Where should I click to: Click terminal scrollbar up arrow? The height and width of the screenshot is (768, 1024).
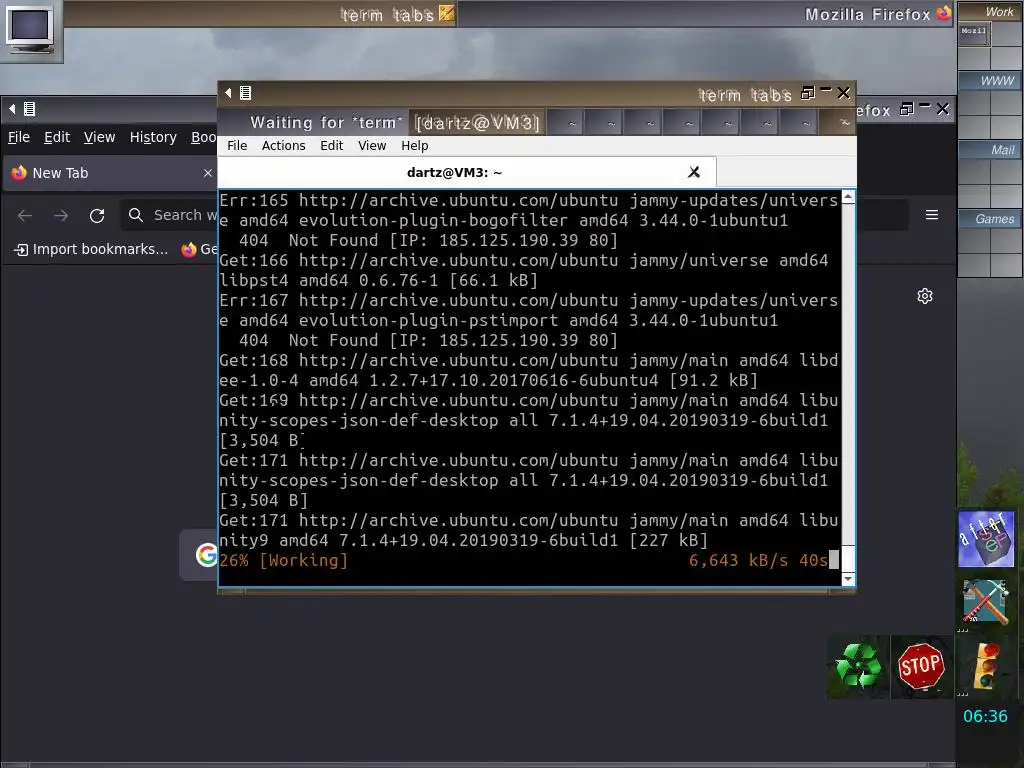tap(848, 197)
